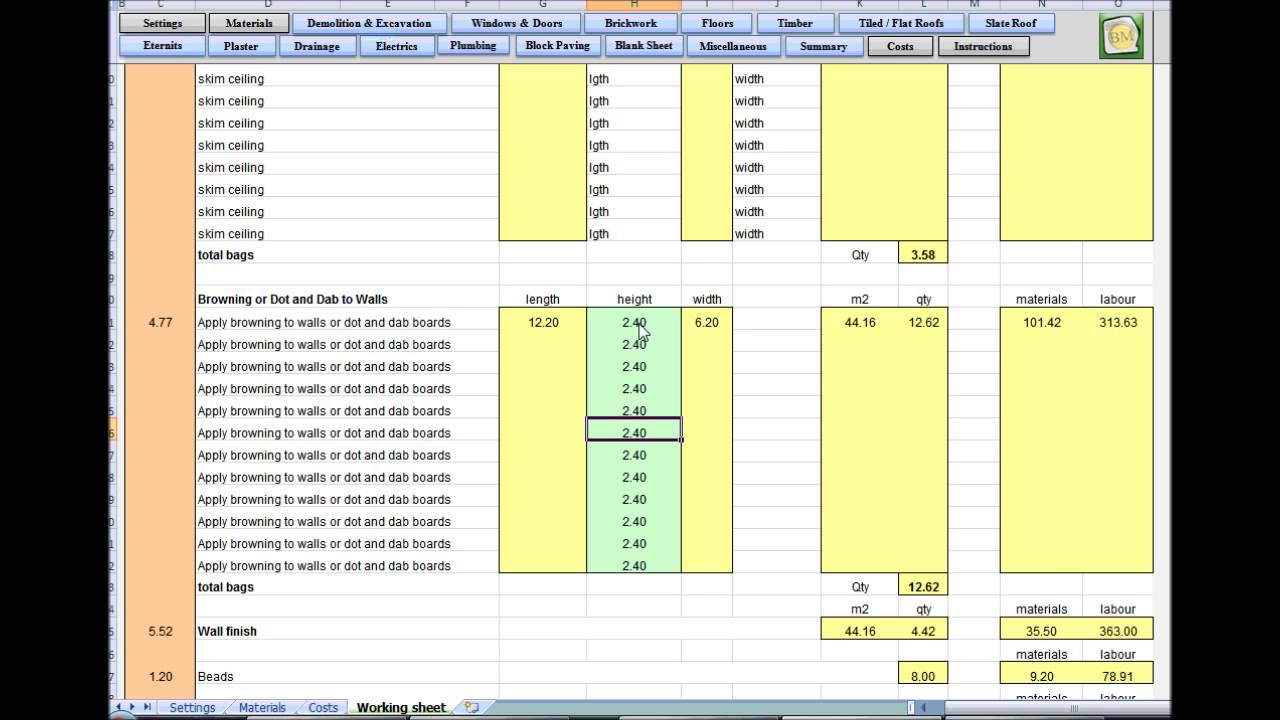Select browning total bags value 12.62
1280x720 pixels.
pos(923,587)
